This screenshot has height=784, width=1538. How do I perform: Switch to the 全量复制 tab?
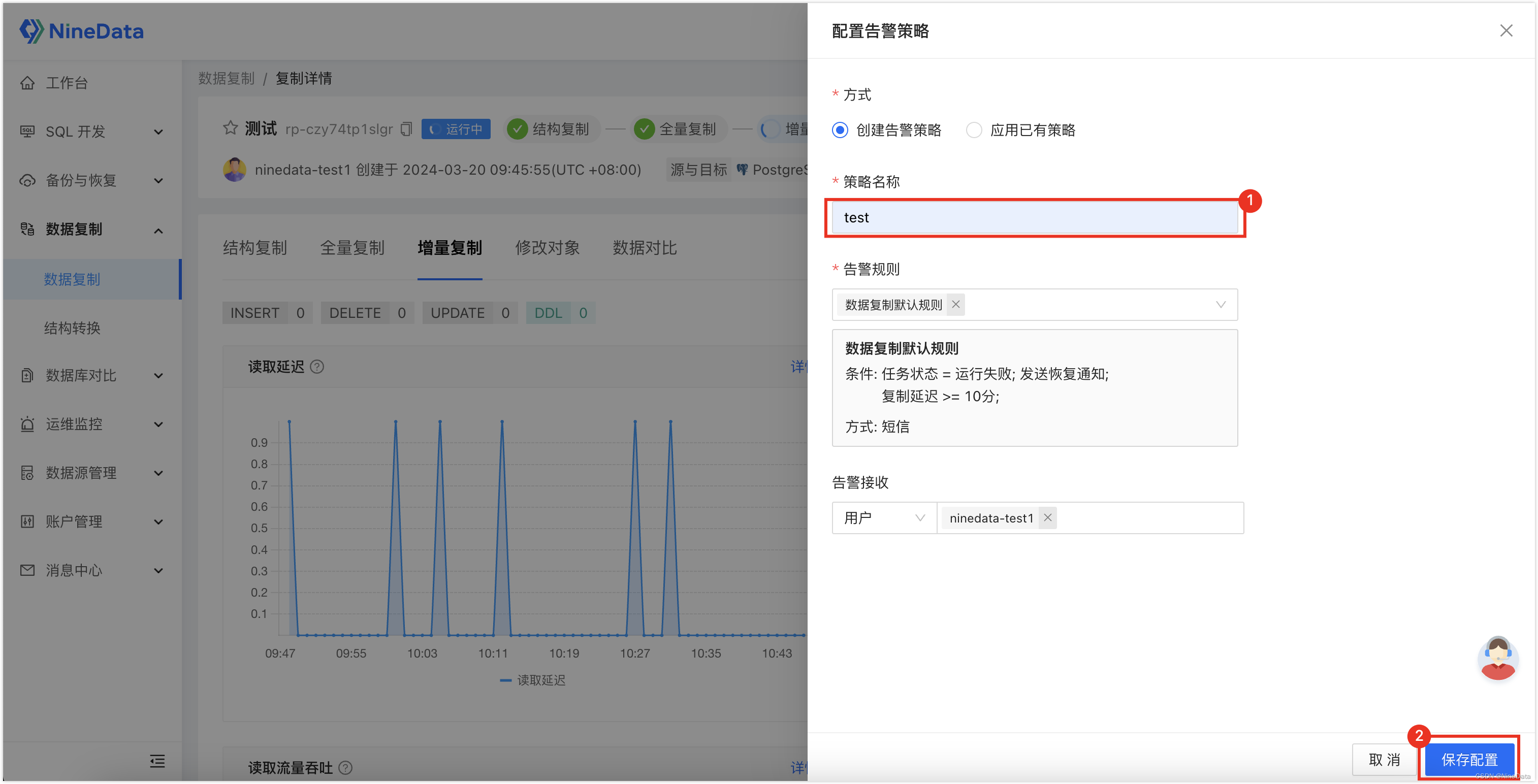pos(353,248)
